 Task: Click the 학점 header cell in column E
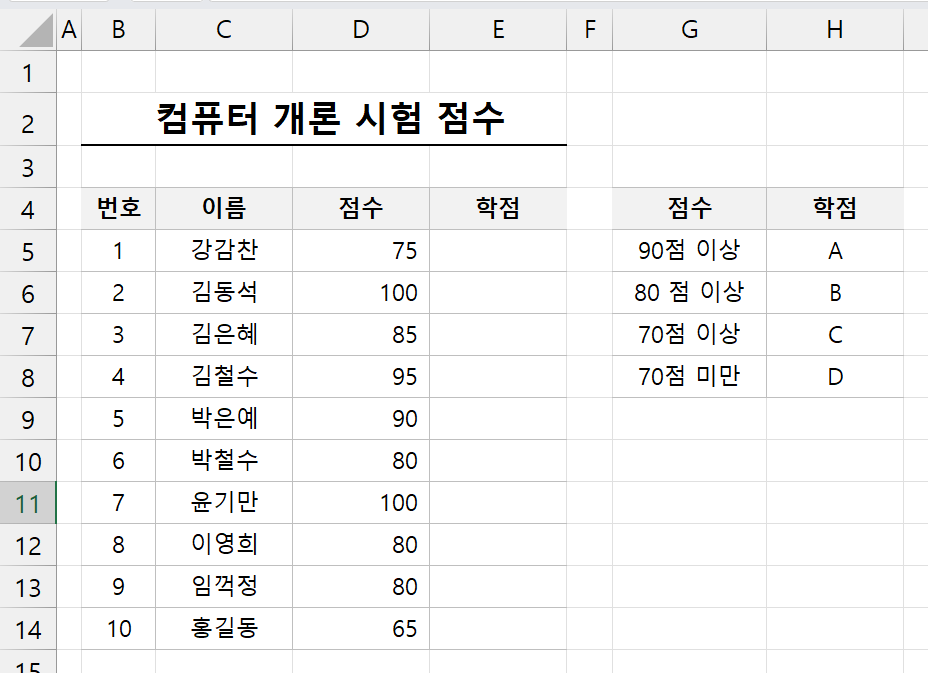click(498, 208)
